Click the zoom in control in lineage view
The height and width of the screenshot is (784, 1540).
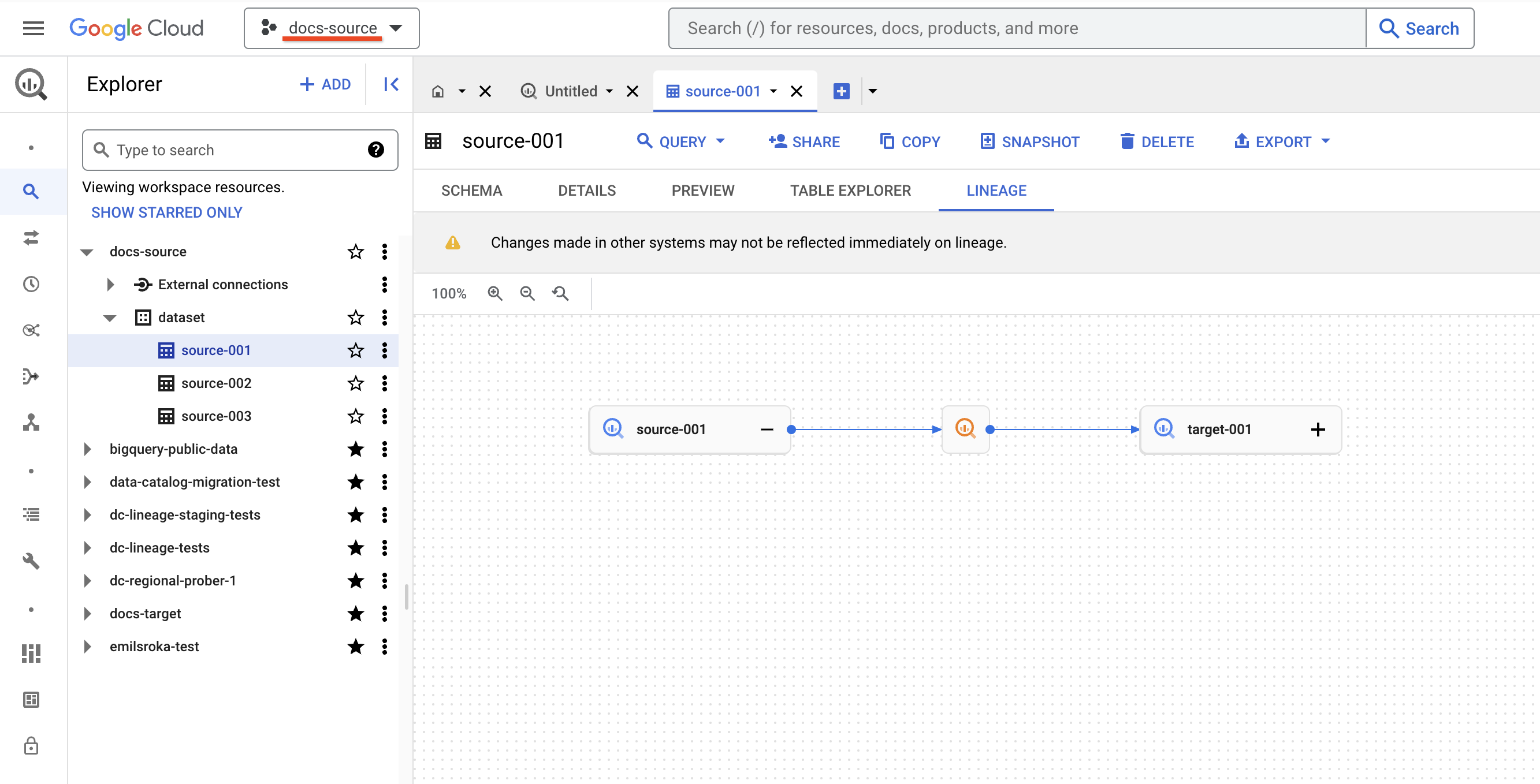[496, 293]
